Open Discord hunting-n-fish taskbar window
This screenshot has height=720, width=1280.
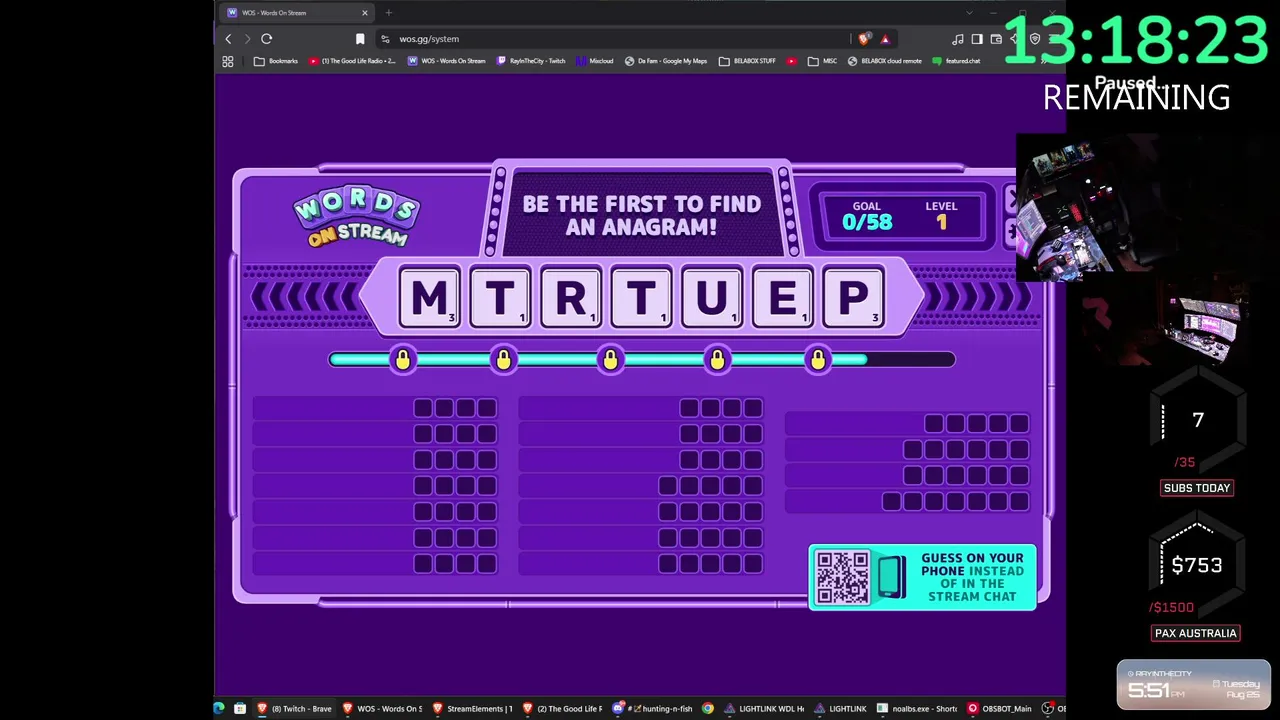tap(652, 709)
